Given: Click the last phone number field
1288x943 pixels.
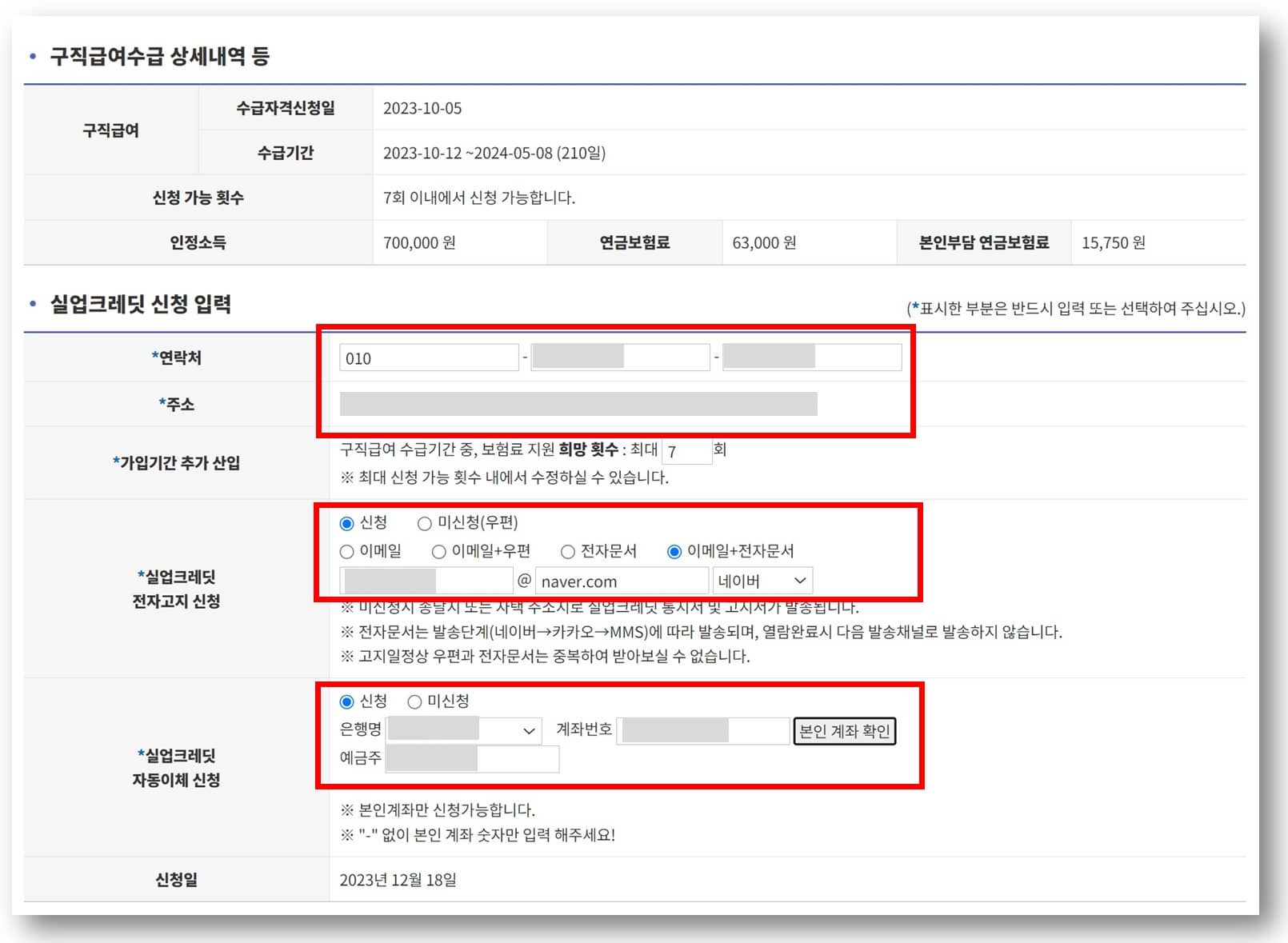Looking at the screenshot, I should point(810,357).
